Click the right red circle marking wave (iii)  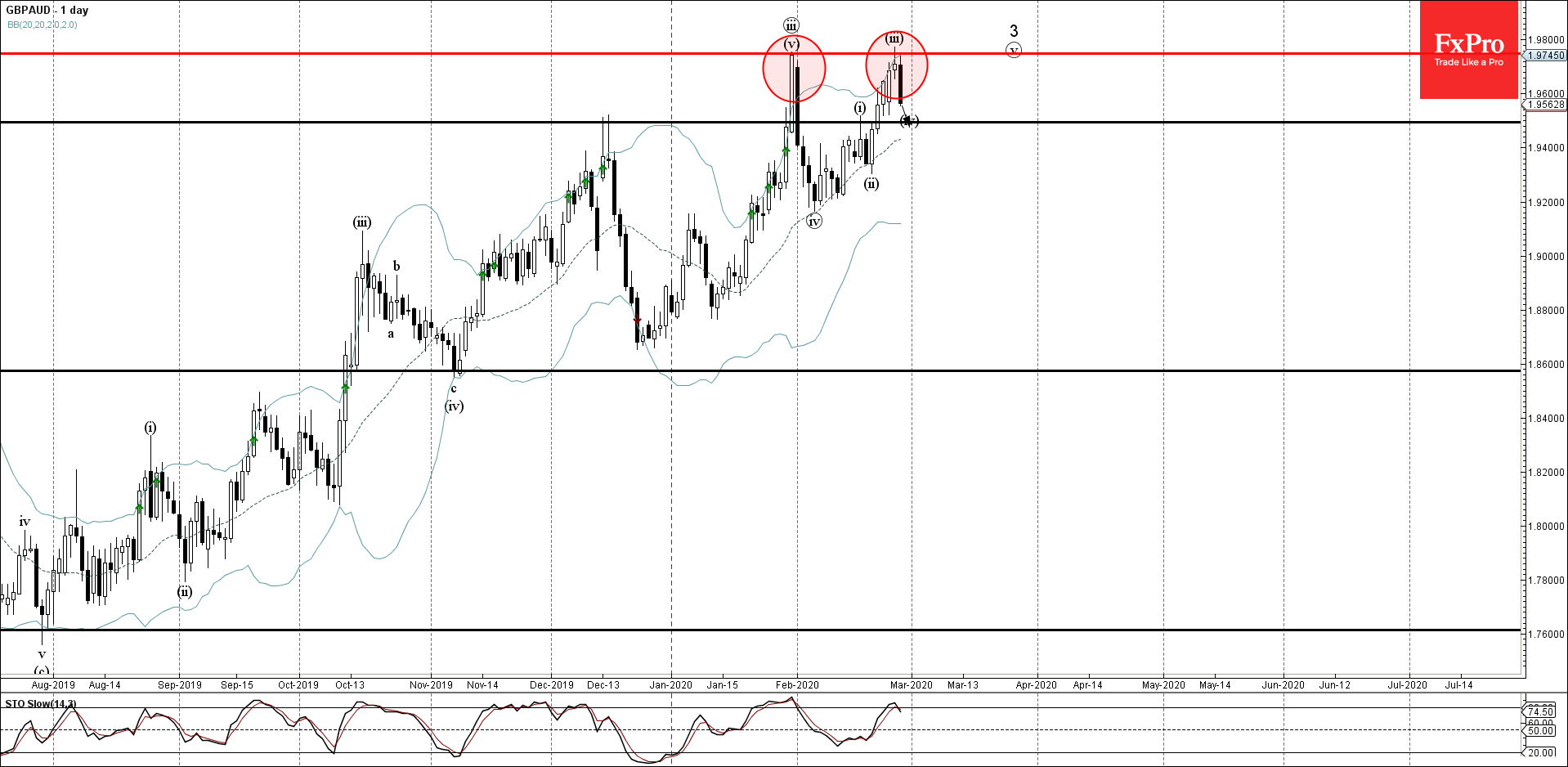click(897, 65)
